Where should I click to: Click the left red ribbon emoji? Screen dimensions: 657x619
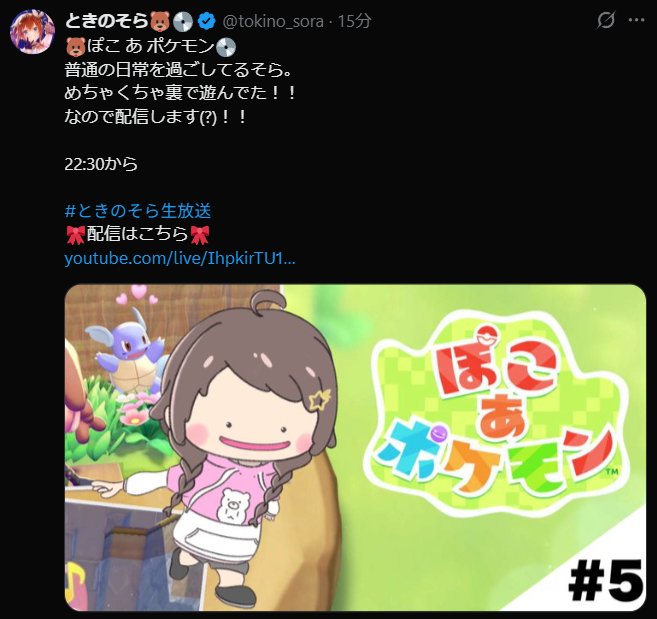click(x=75, y=235)
